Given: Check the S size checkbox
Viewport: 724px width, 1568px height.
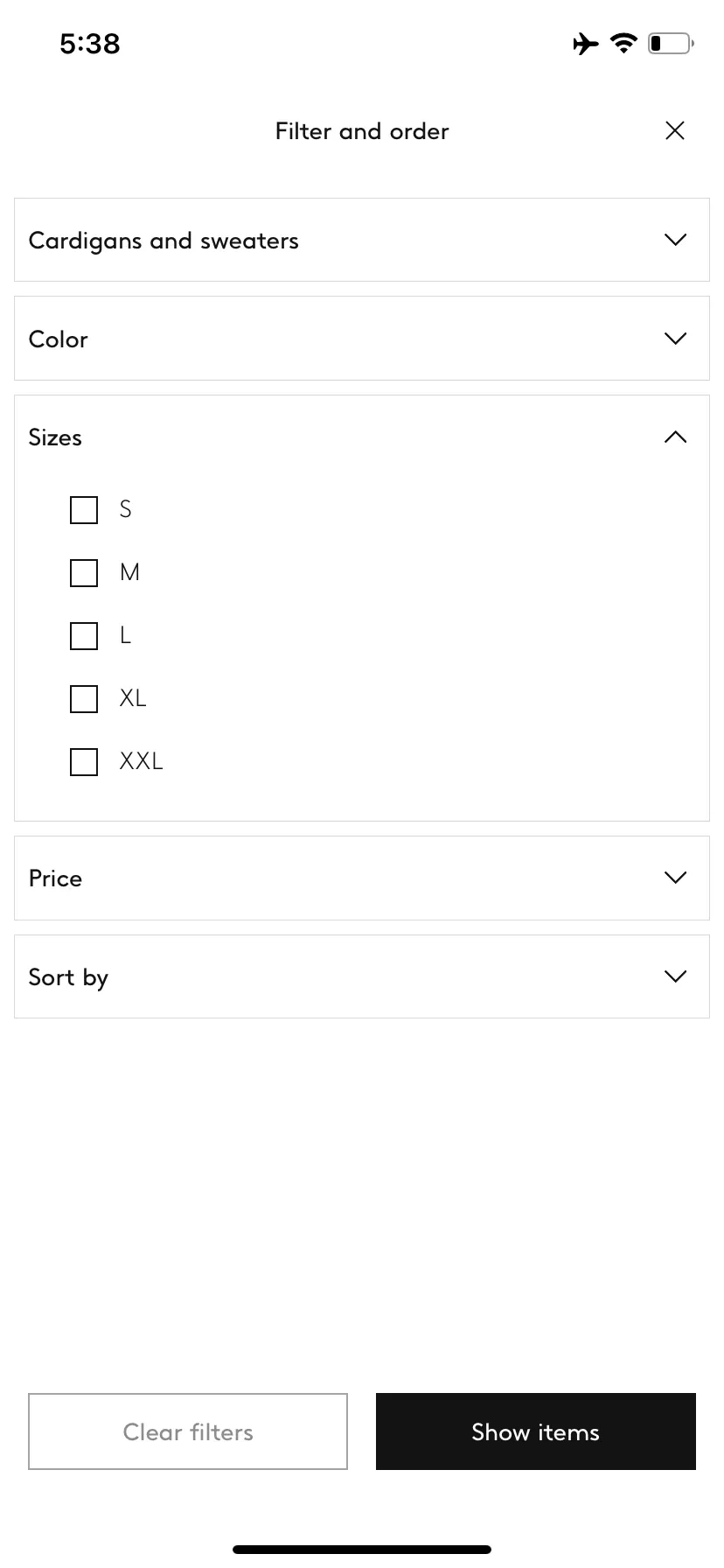Looking at the screenshot, I should coord(84,510).
